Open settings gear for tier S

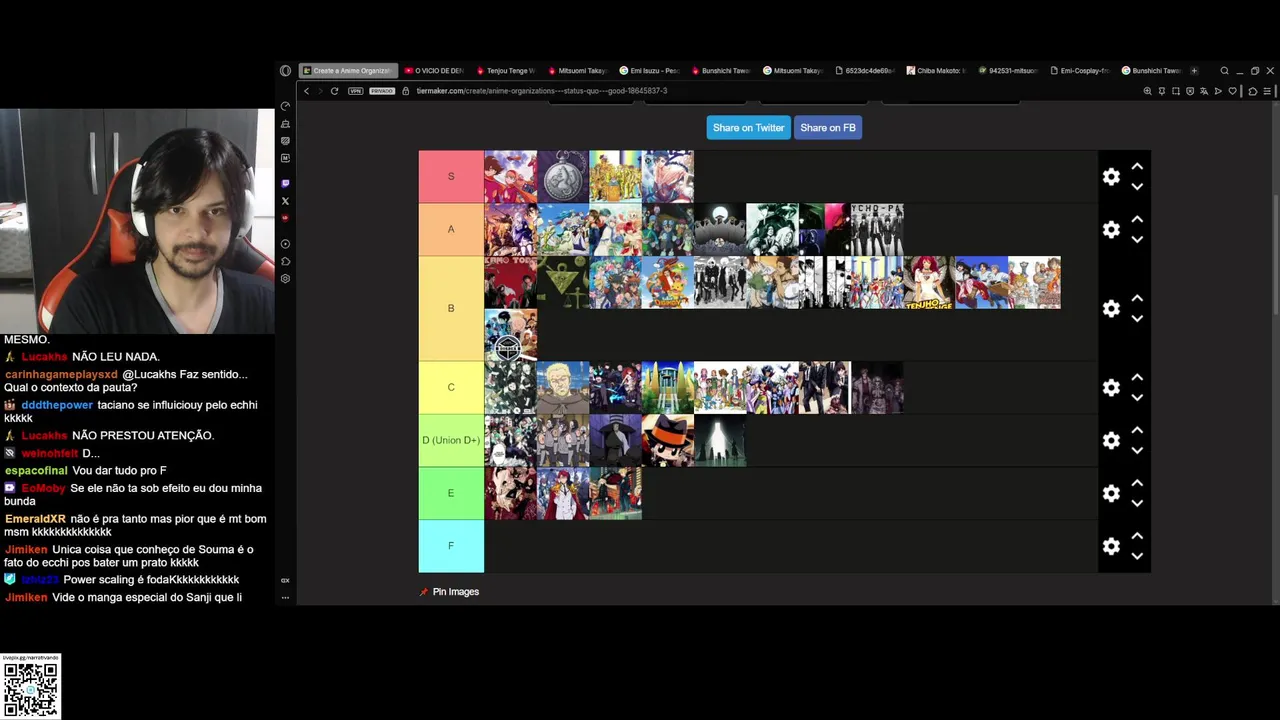coord(1111,177)
